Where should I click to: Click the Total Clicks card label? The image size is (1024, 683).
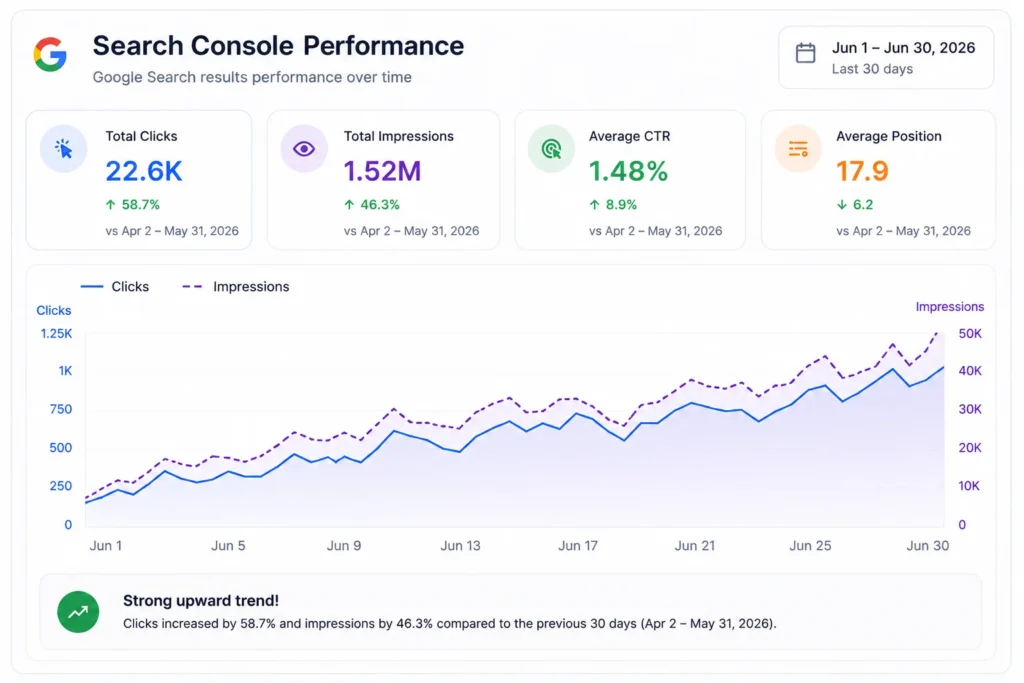tap(141, 136)
